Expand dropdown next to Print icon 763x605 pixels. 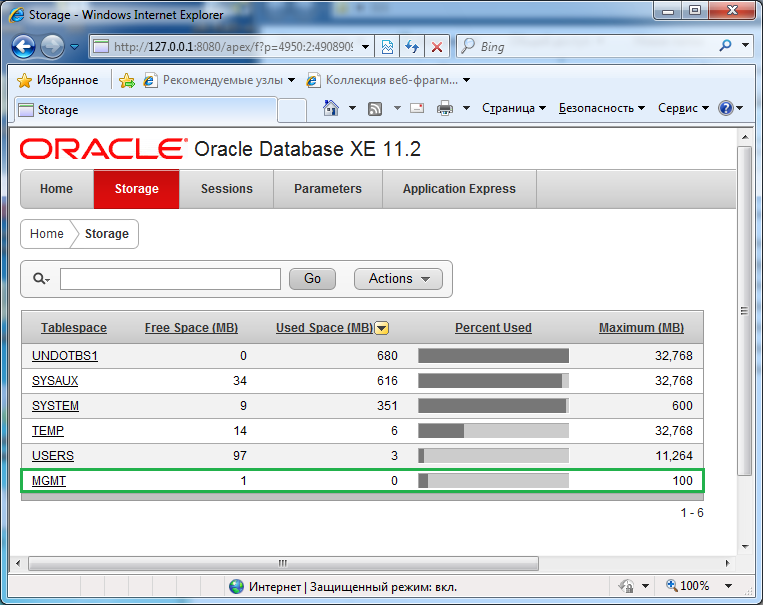coord(466,108)
